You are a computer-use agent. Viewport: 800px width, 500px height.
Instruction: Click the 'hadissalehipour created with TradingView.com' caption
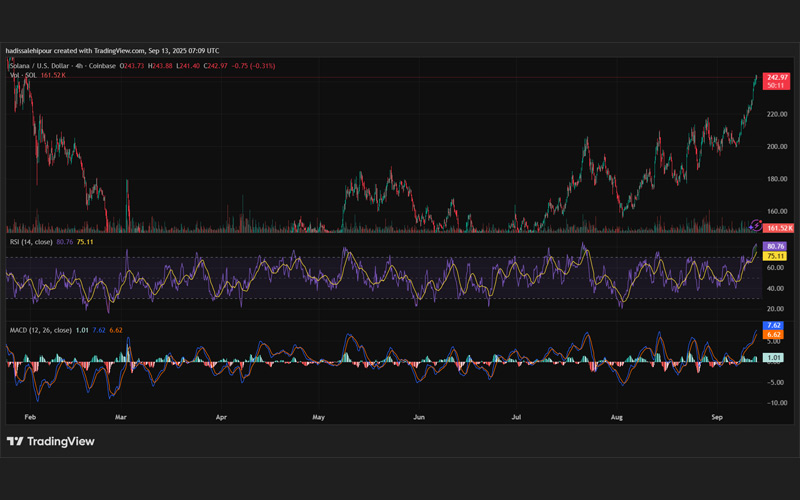click(76, 51)
